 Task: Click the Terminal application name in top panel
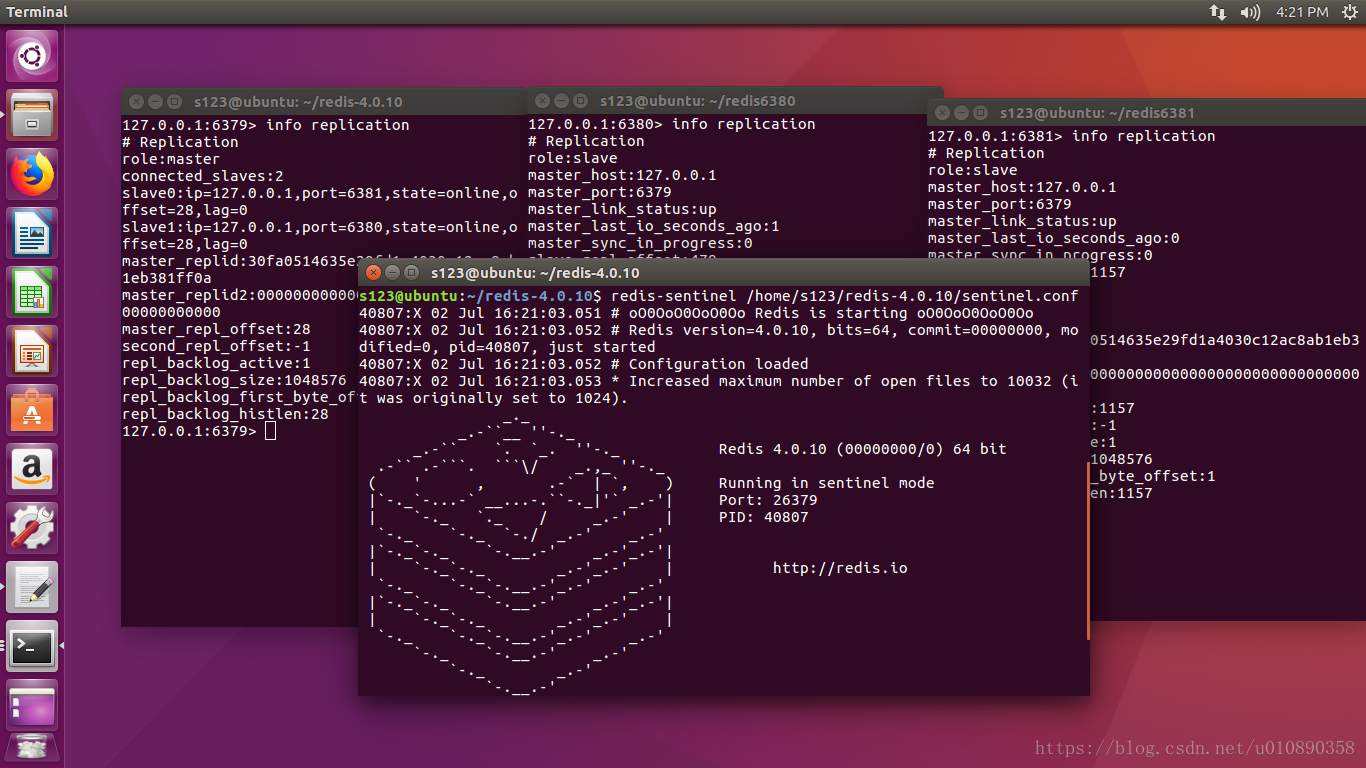38,12
